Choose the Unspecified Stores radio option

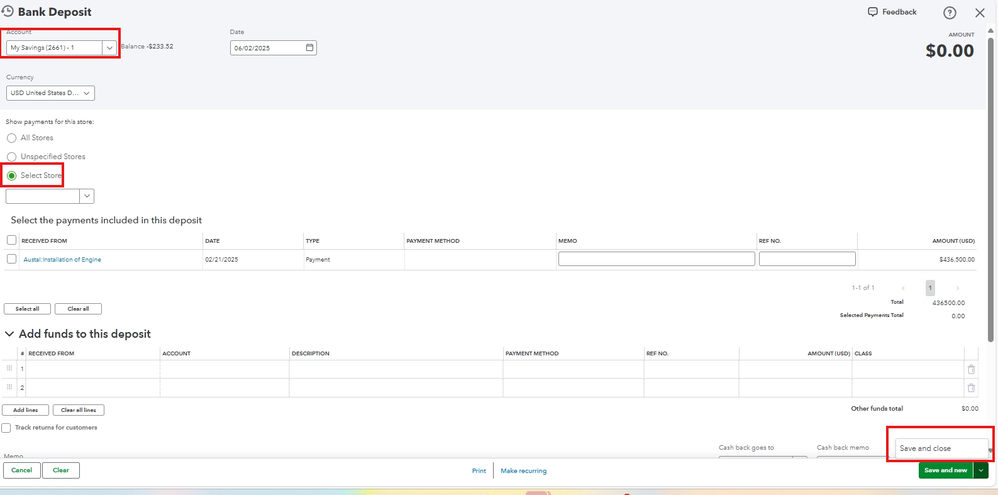pyautogui.click(x=11, y=157)
